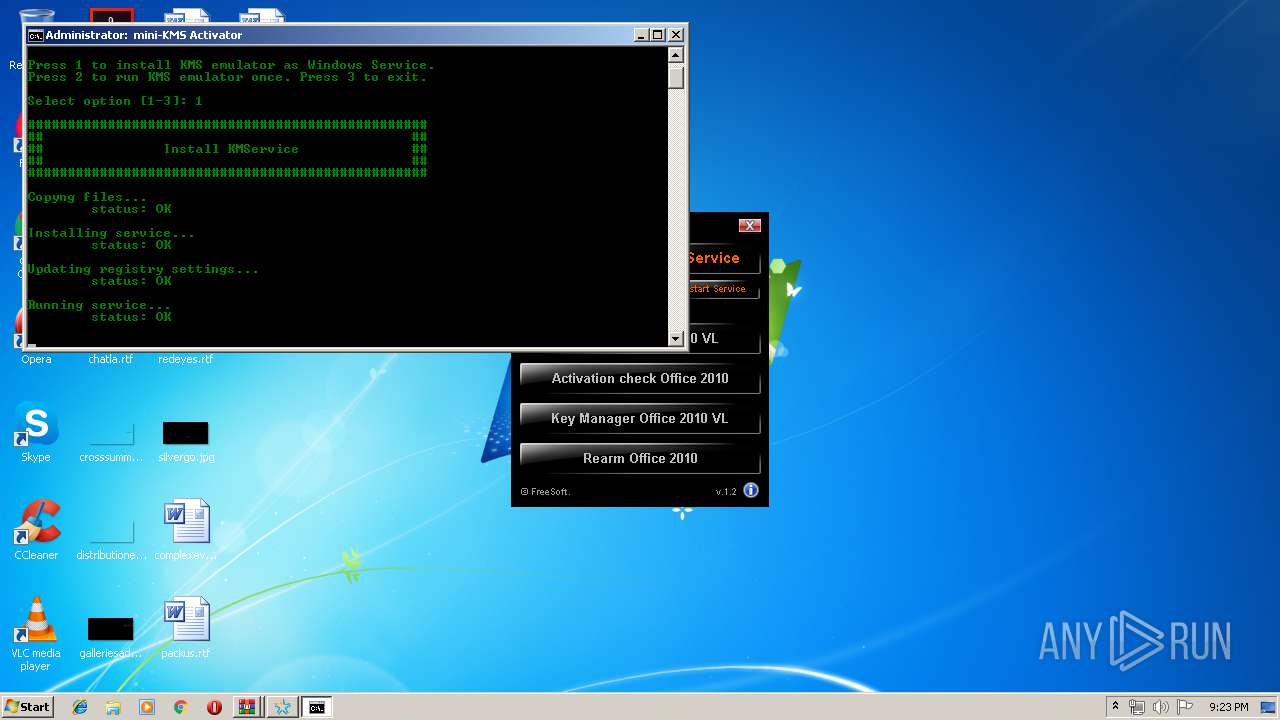Select the redeyes.rtf desktop file
1280x720 pixels.
pos(185,358)
